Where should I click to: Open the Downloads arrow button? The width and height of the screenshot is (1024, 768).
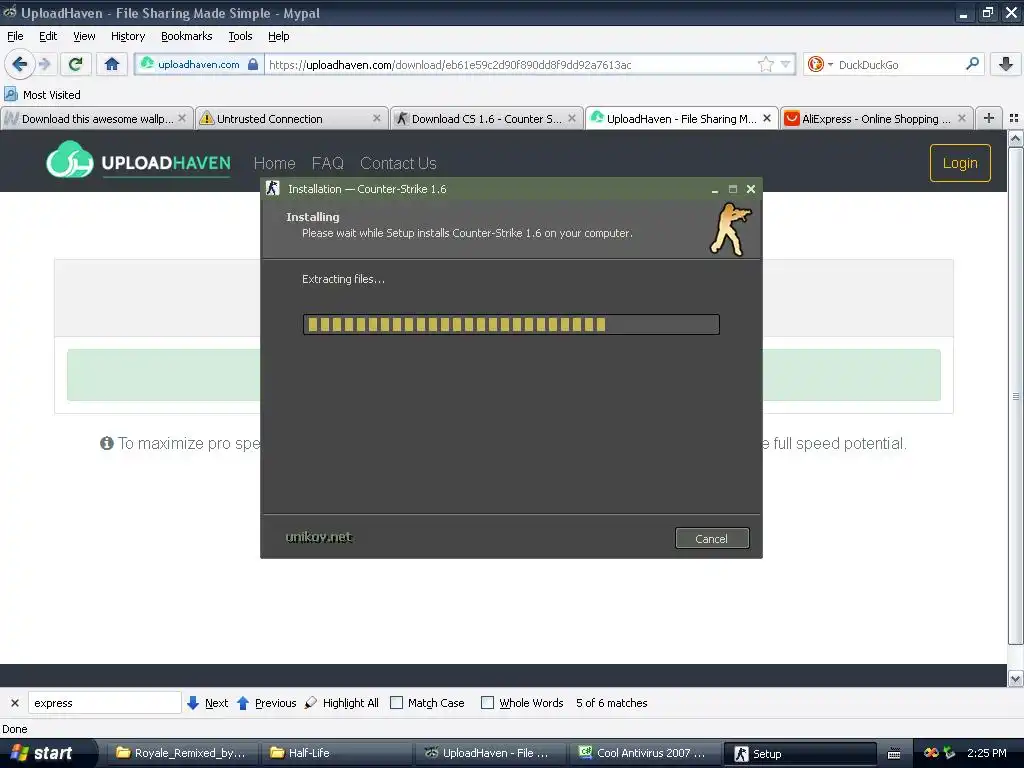(x=1006, y=64)
